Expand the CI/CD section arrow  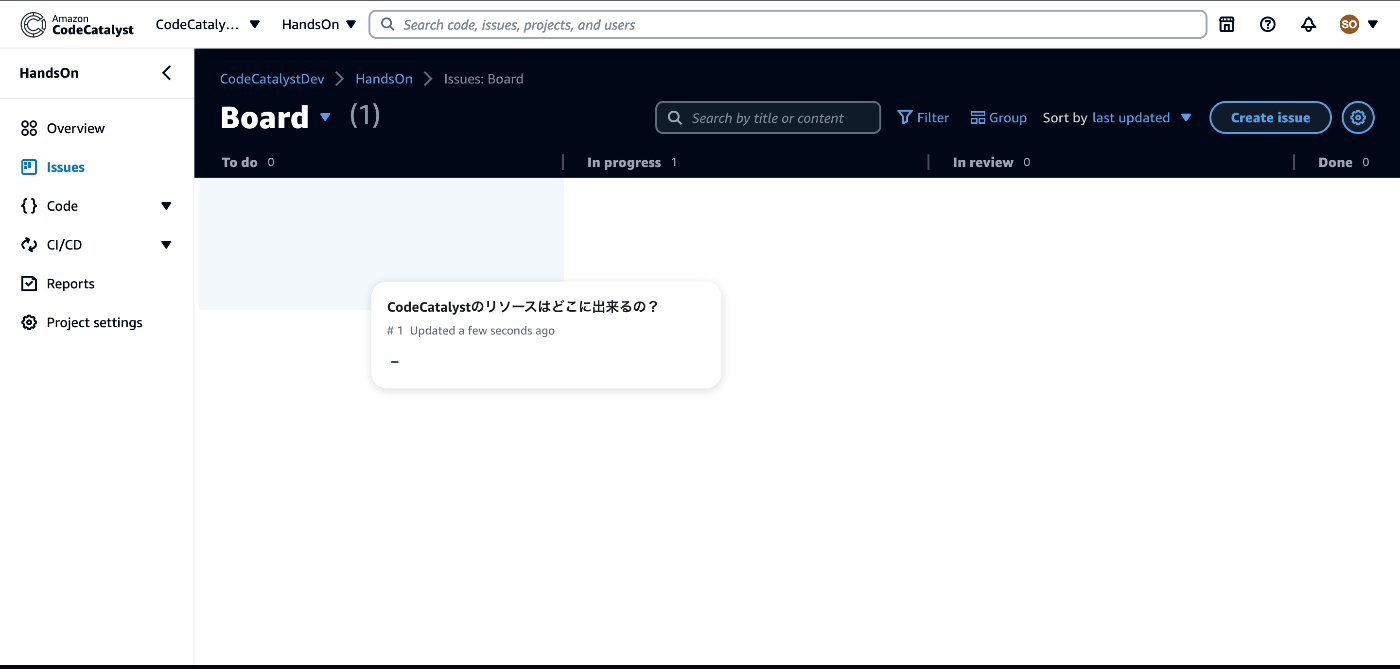tap(166, 245)
